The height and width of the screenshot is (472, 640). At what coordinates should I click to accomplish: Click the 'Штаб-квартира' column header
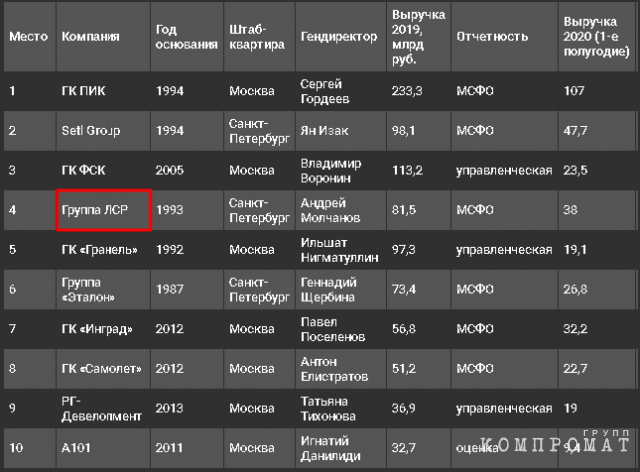(x=257, y=37)
